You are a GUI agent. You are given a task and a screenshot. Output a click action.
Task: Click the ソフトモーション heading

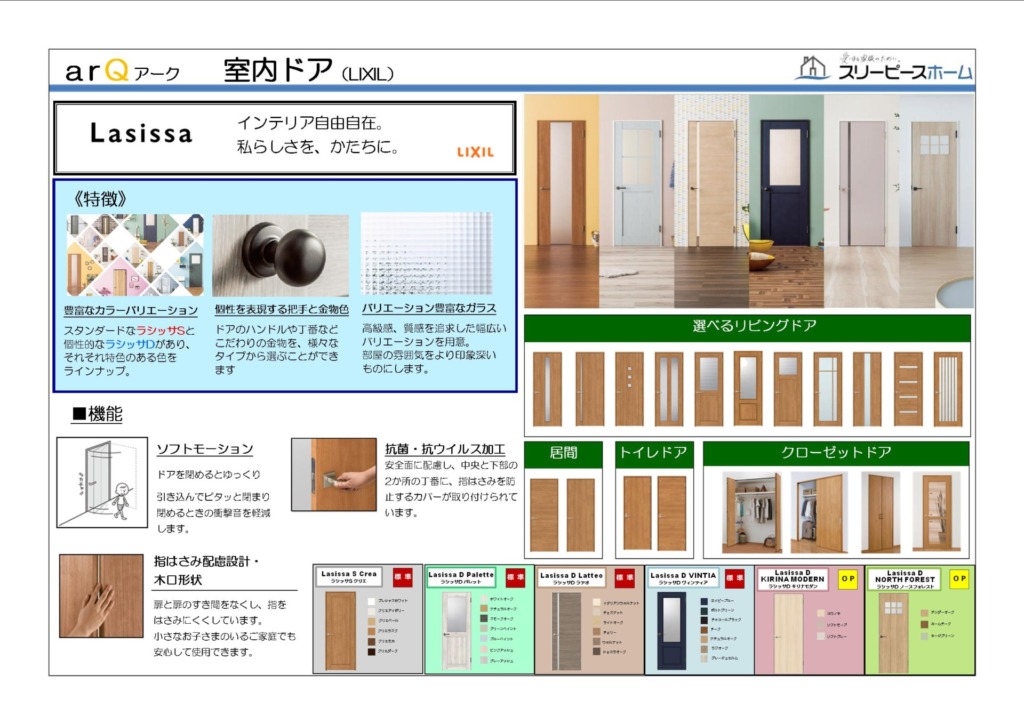click(x=204, y=449)
